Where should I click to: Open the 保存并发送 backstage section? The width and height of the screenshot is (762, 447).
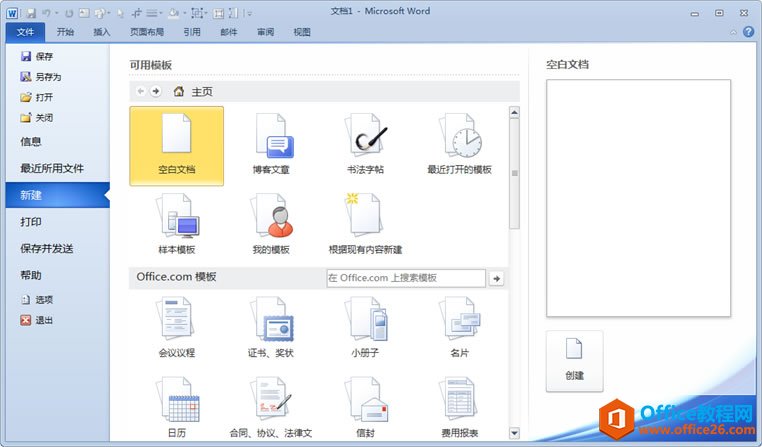[x=47, y=248]
